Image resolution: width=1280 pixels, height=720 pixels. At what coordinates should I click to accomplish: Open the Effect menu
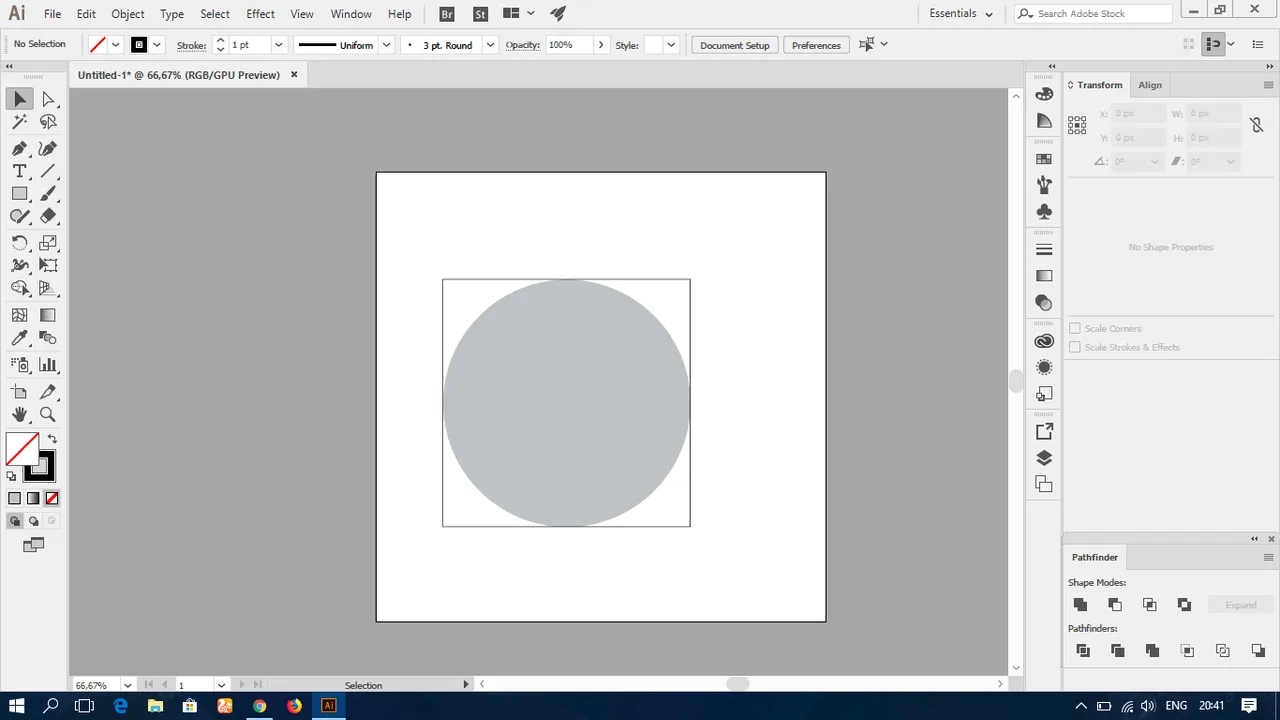(x=260, y=14)
